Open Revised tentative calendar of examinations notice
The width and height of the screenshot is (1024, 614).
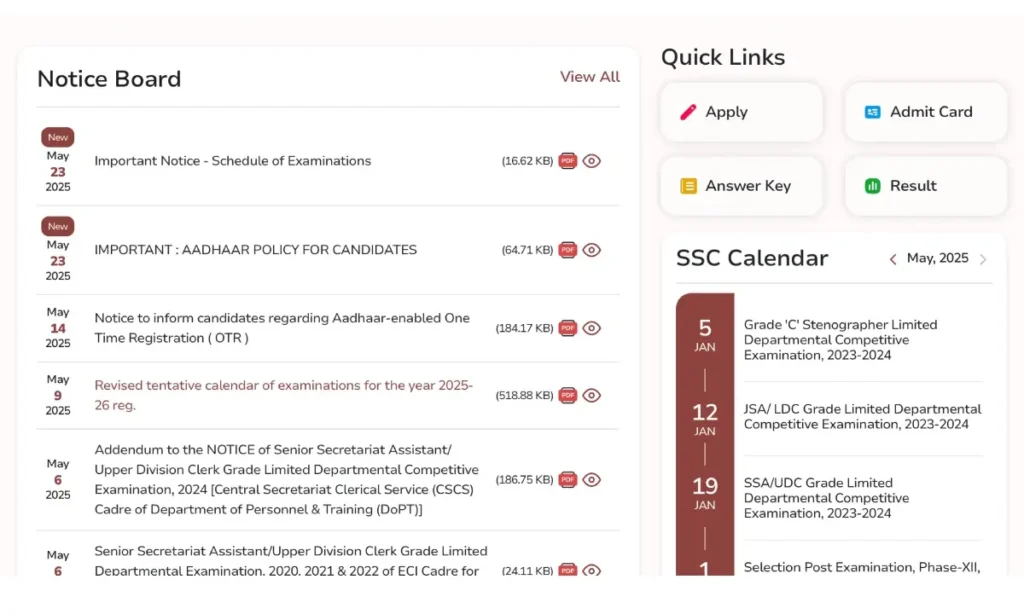[283, 395]
